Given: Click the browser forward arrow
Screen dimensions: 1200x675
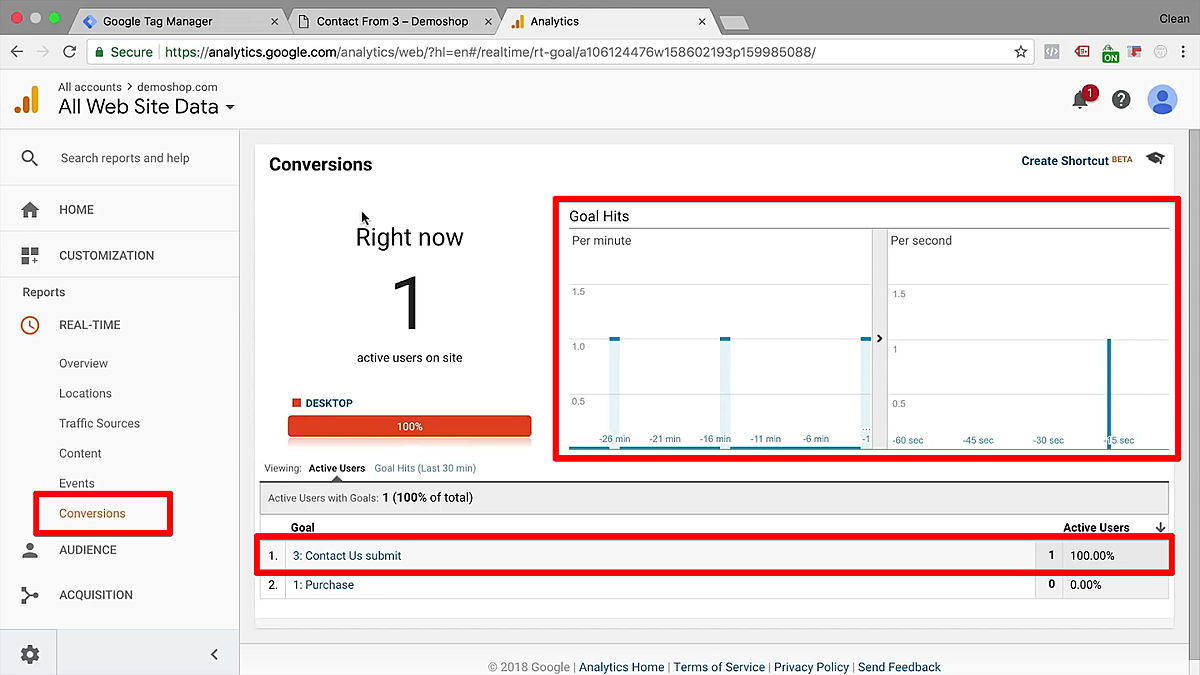Looking at the screenshot, I should coord(43,52).
